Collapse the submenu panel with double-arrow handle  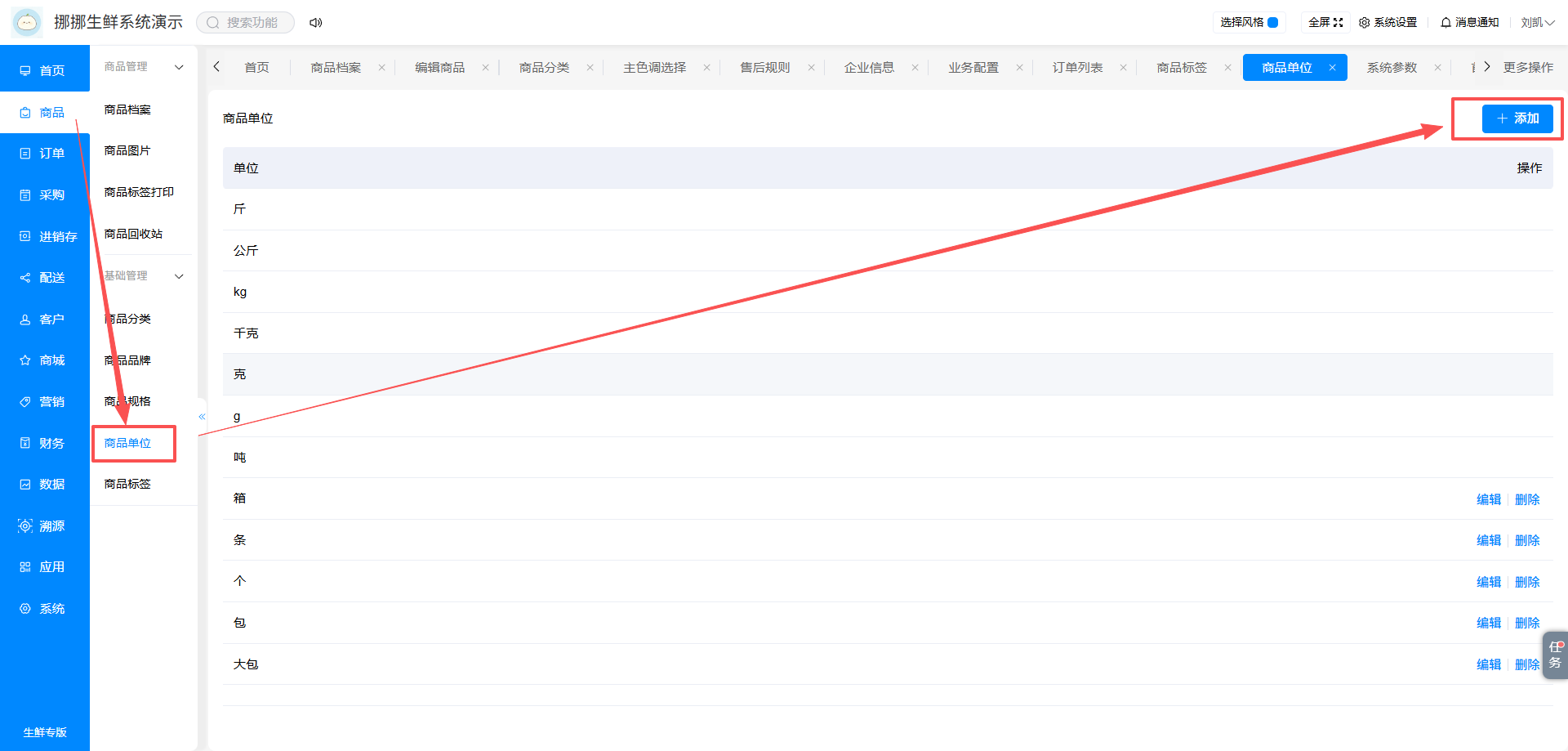point(202,417)
